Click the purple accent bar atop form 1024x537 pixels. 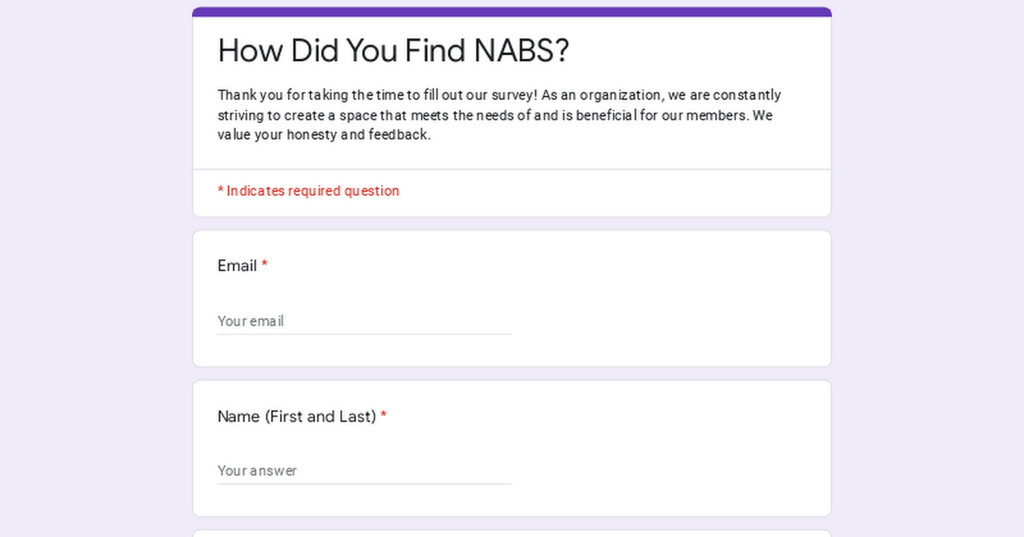pyautogui.click(x=512, y=12)
